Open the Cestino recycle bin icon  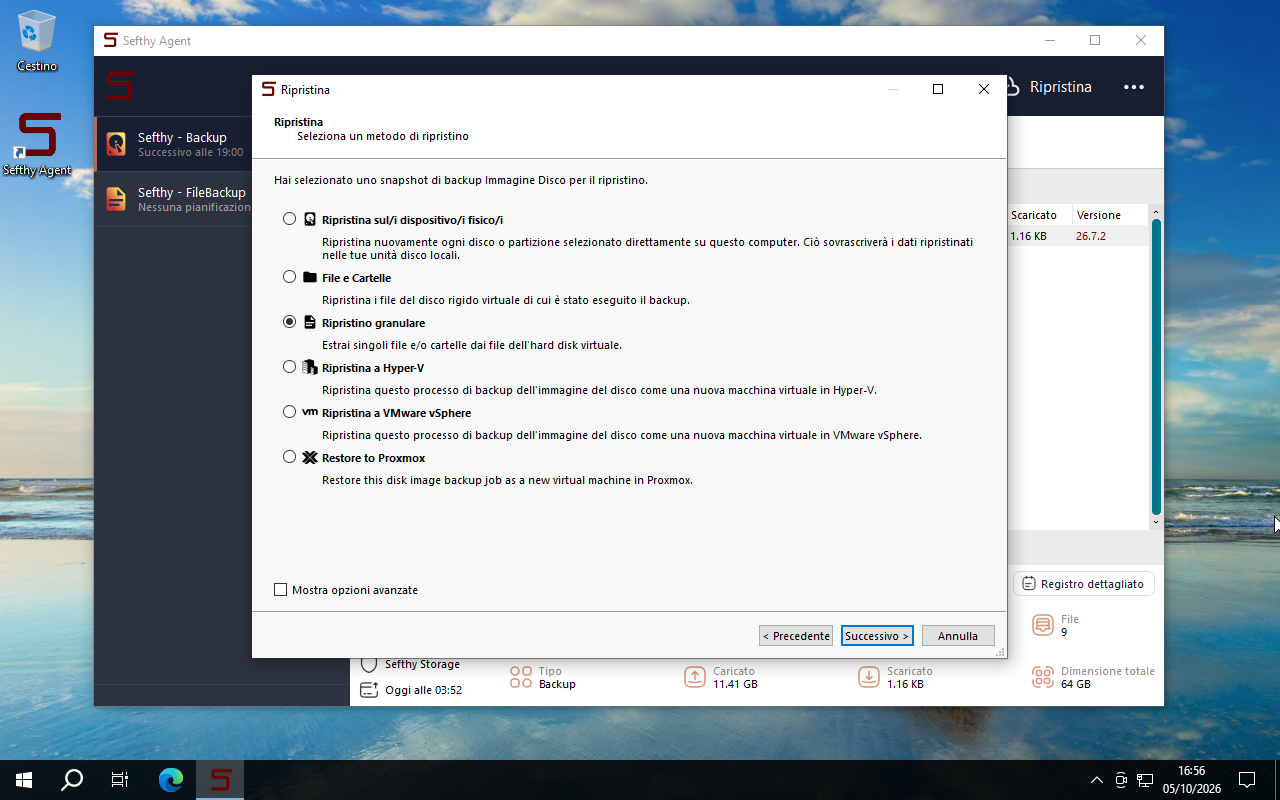[x=37, y=42]
